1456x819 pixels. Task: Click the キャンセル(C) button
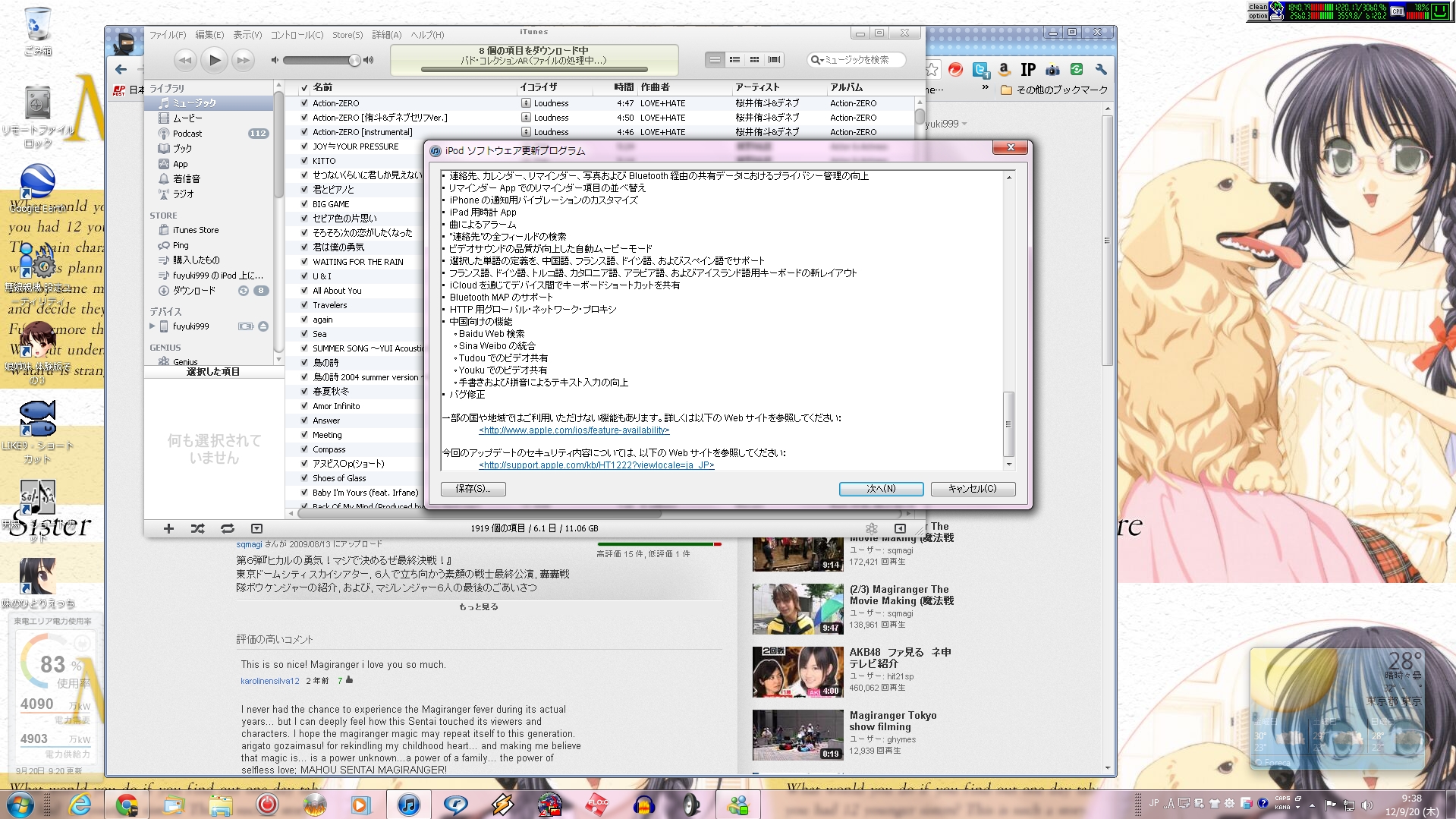pos(973,489)
